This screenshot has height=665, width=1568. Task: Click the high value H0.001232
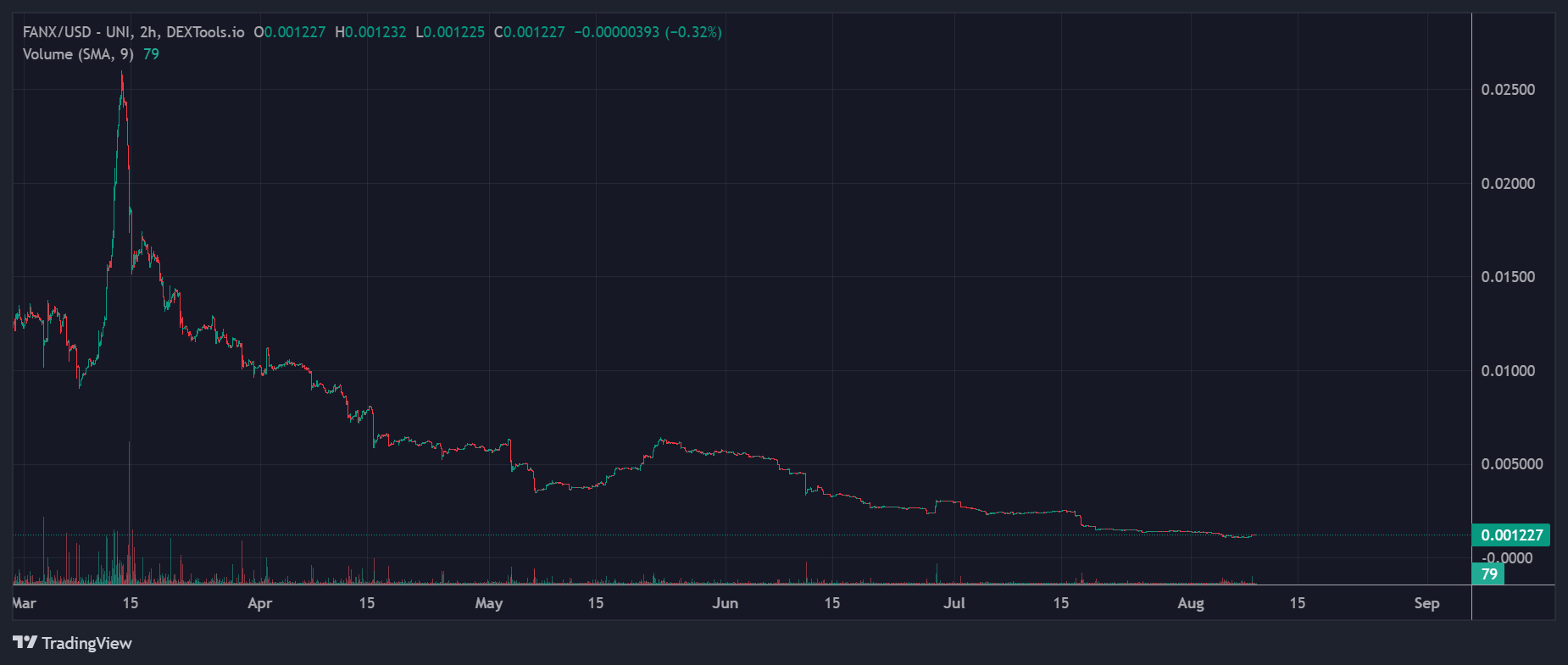click(x=370, y=32)
